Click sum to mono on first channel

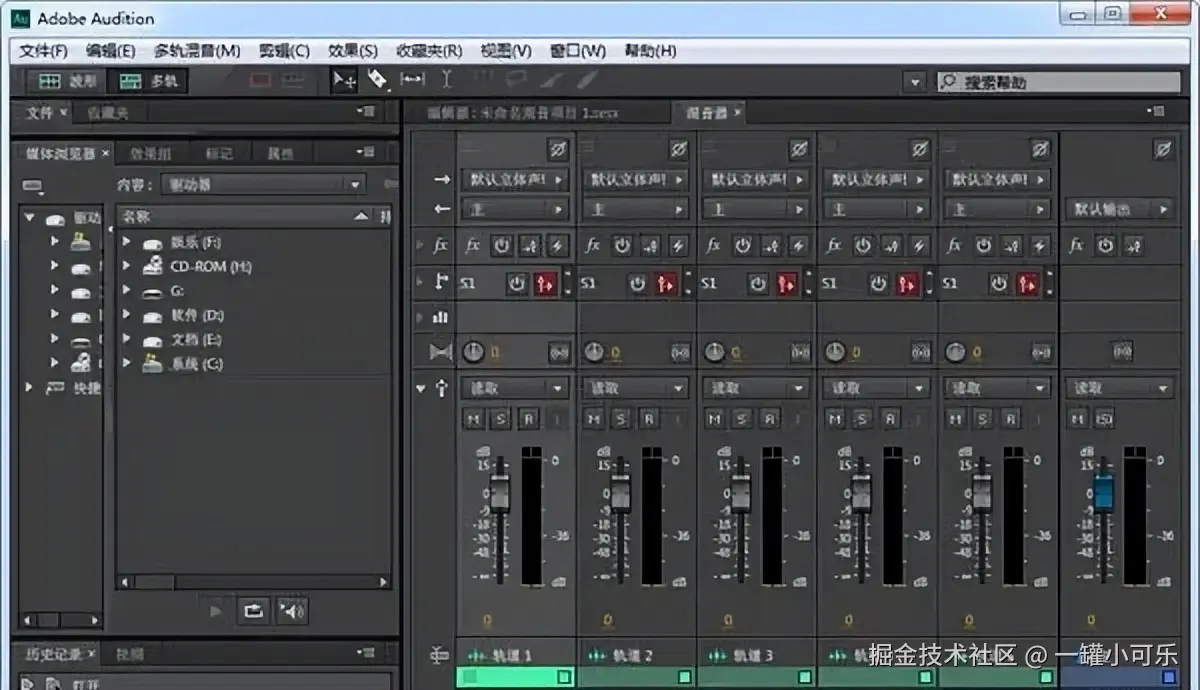(559, 352)
